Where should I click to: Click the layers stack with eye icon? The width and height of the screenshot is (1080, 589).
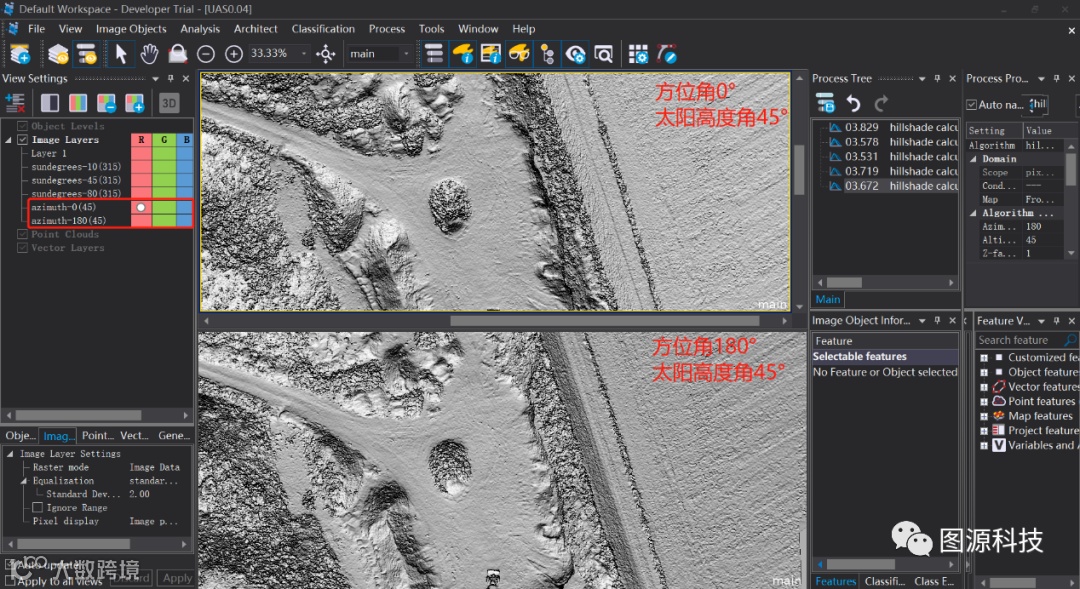click(x=58, y=54)
